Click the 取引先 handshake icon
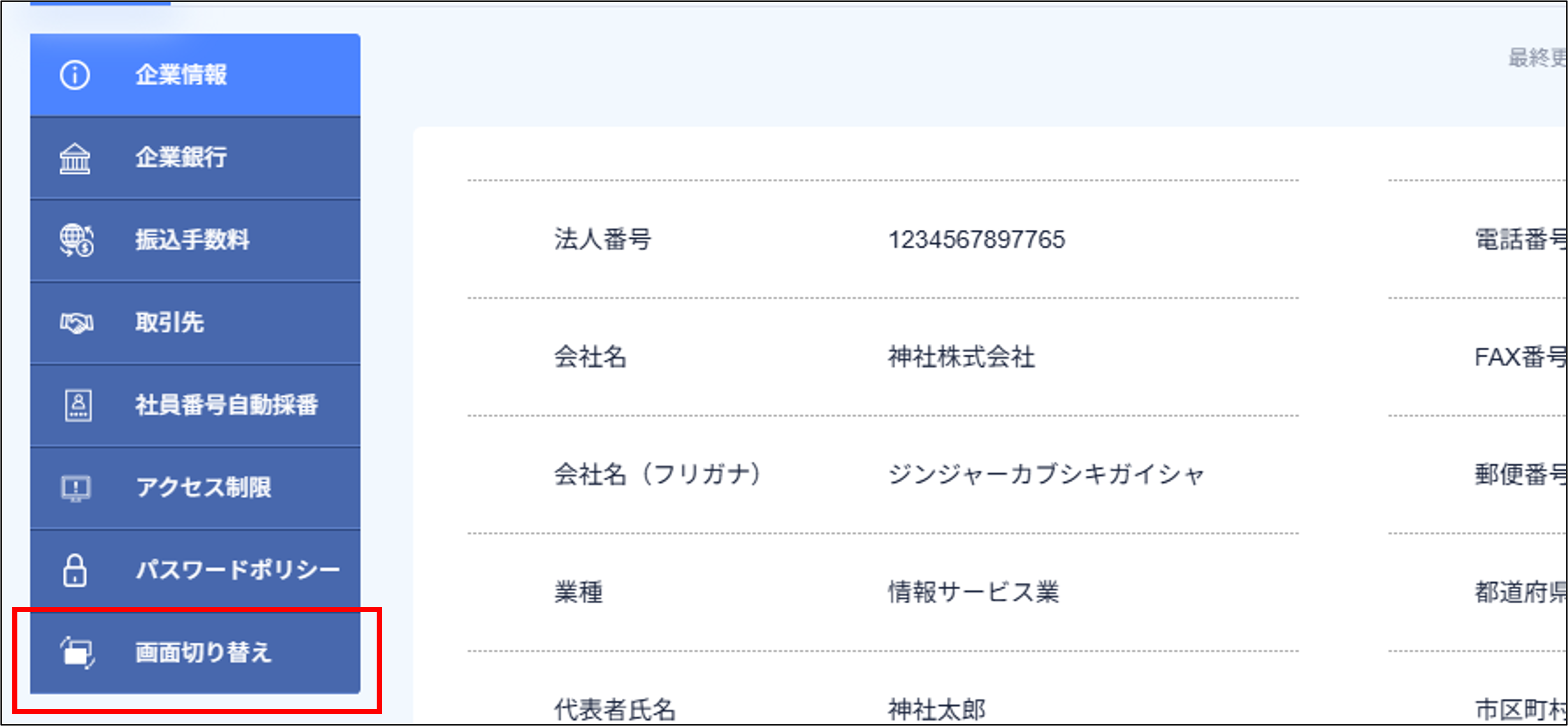The width and height of the screenshot is (1568, 726). [x=74, y=323]
